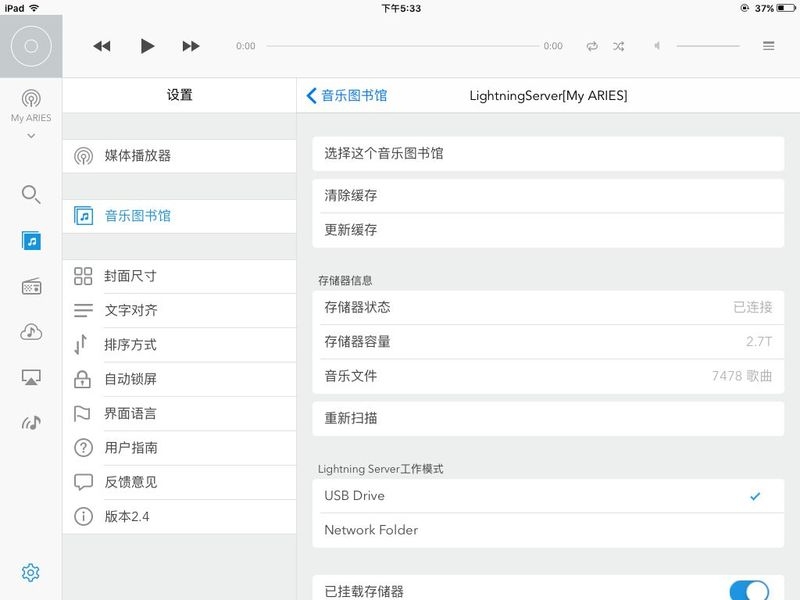This screenshot has height=600, width=800.
Task: Click info icon beside 版本2.4
Action: coord(83,516)
